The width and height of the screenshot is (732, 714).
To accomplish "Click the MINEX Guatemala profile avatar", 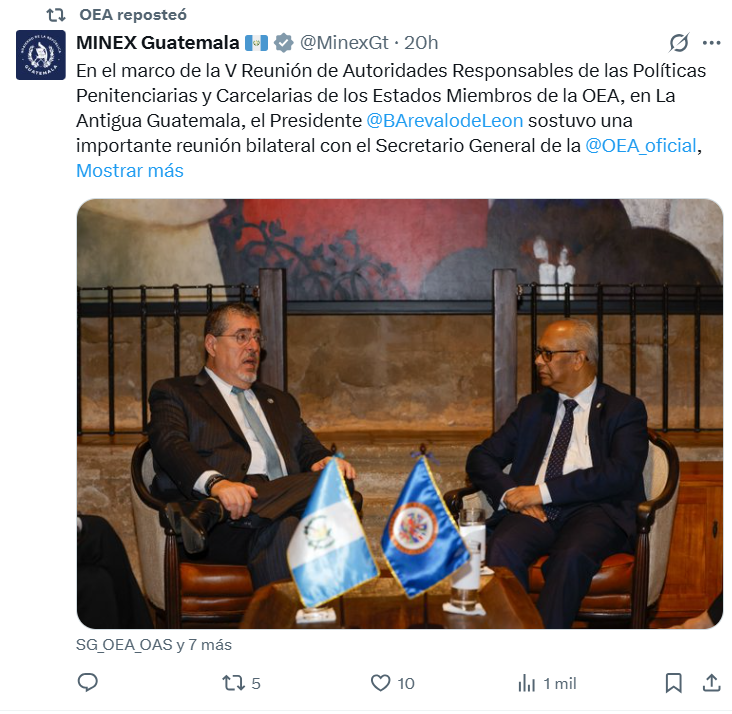I will click(x=41, y=55).
